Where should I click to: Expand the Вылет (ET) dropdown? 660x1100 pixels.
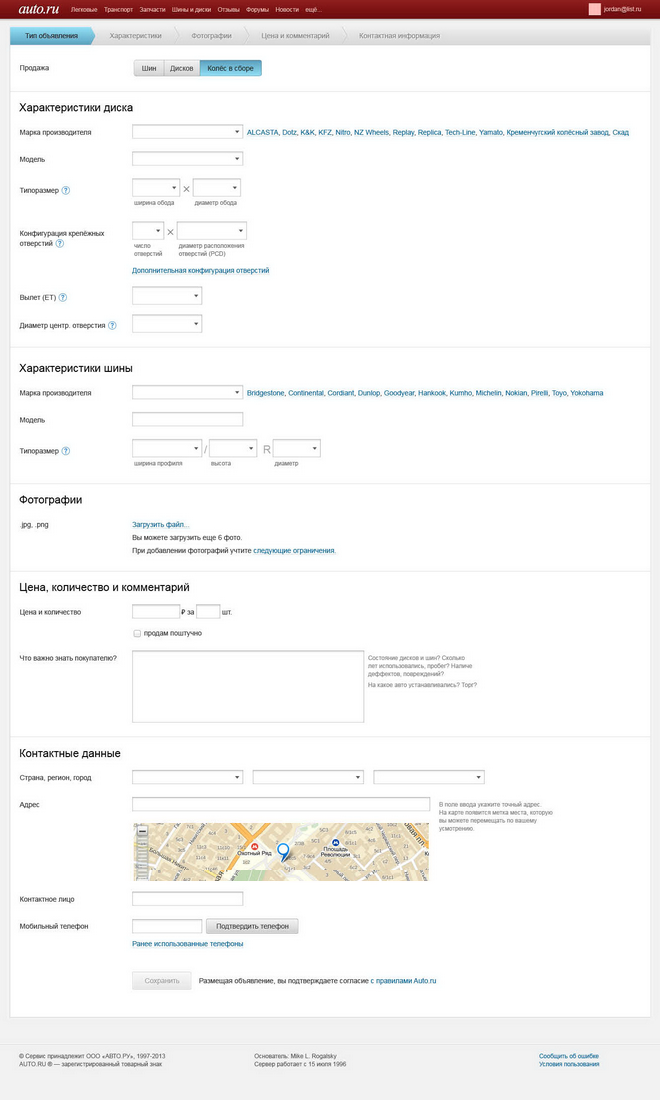(x=167, y=297)
